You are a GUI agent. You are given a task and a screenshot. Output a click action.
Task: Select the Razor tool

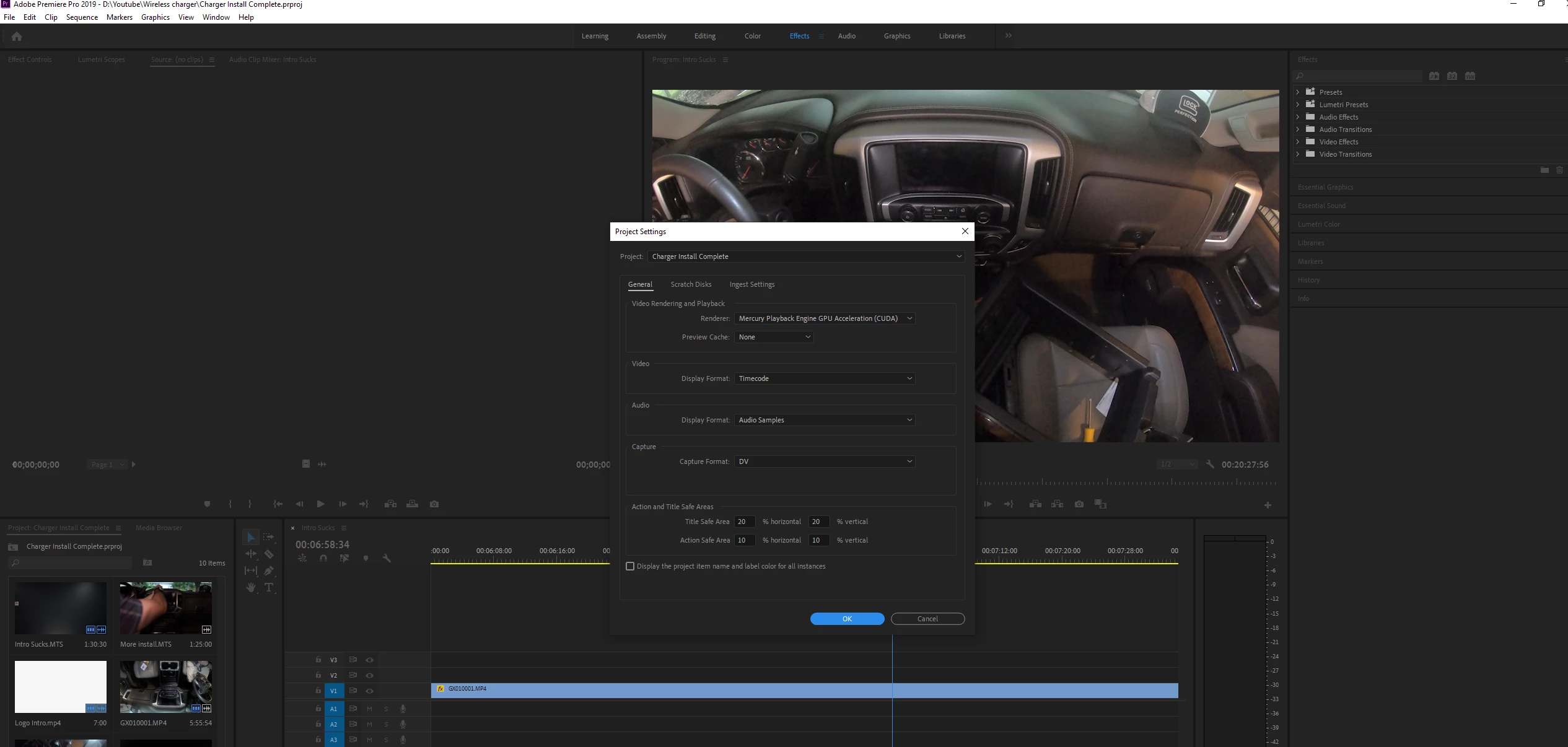[x=269, y=554]
